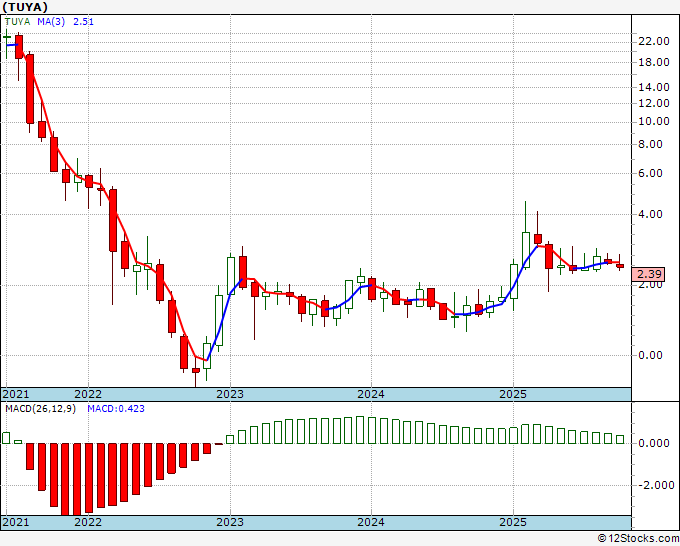Click the current price tag 2.39
This screenshot has width=680, height=546.
pos(649,274)
